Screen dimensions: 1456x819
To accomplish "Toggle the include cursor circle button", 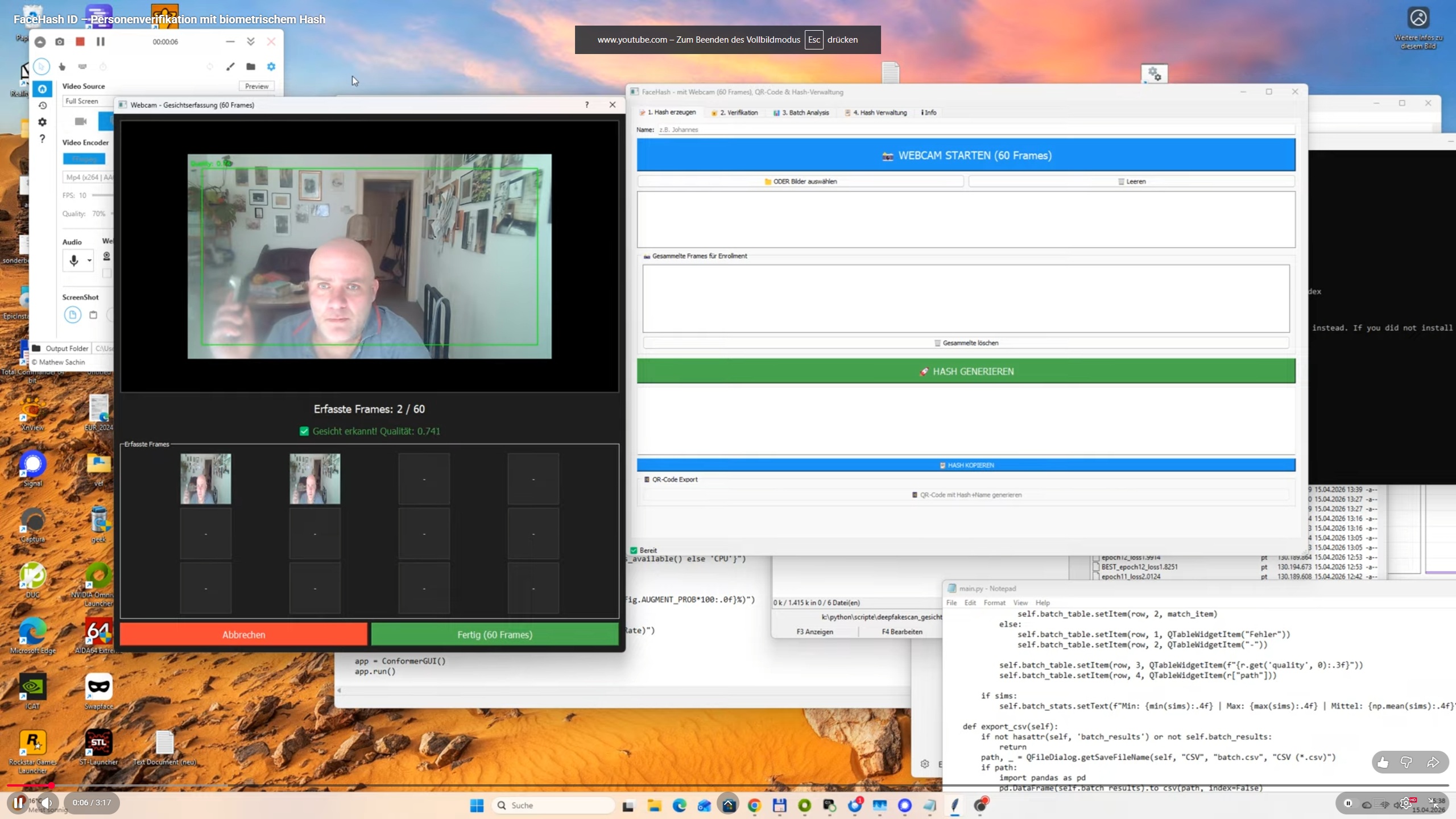I will [x=41, y=67].
